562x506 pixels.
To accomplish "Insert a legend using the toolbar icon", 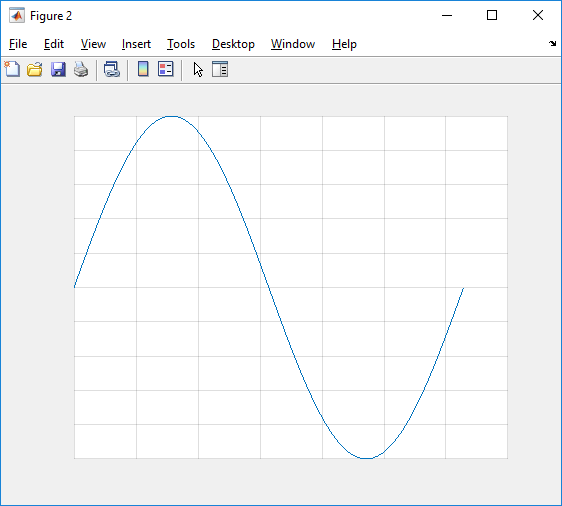I will (x=166, y=69).
